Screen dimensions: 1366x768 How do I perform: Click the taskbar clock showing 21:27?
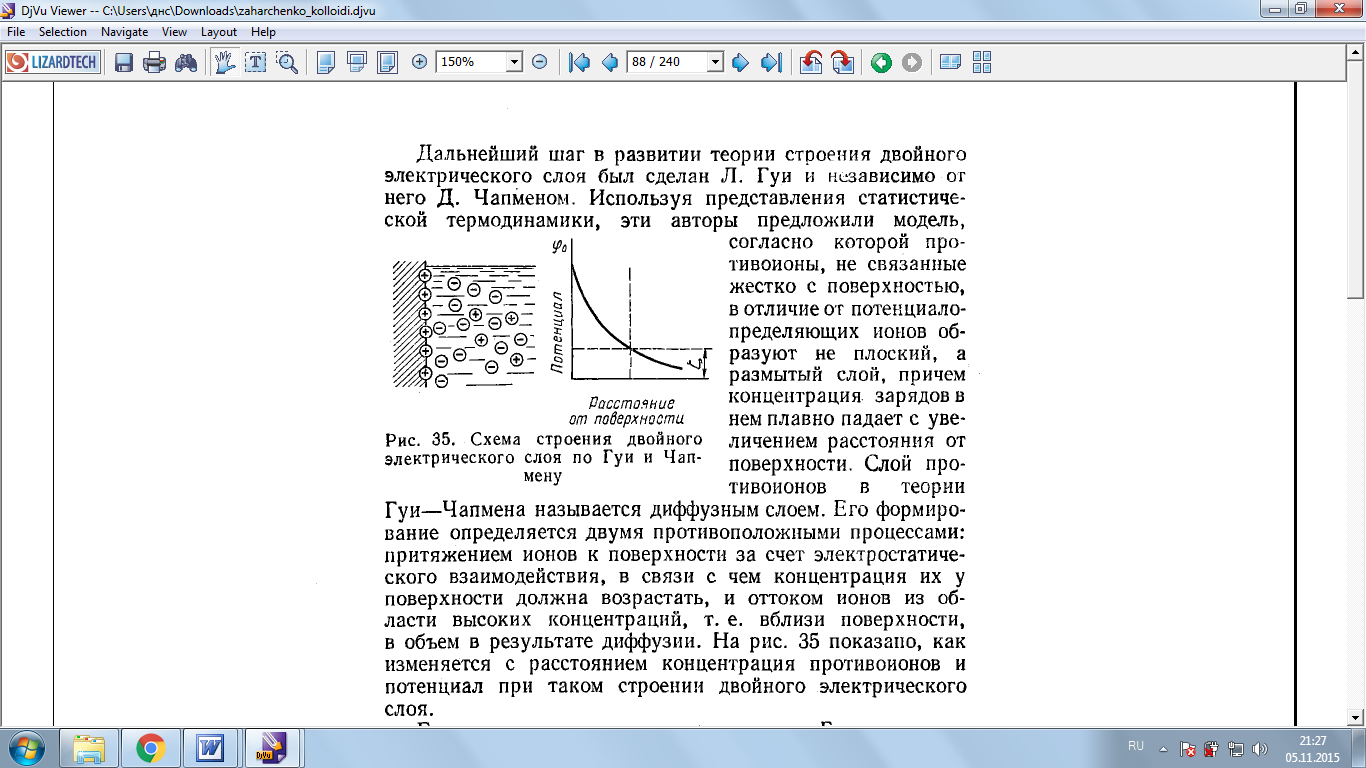(1313, 740)
